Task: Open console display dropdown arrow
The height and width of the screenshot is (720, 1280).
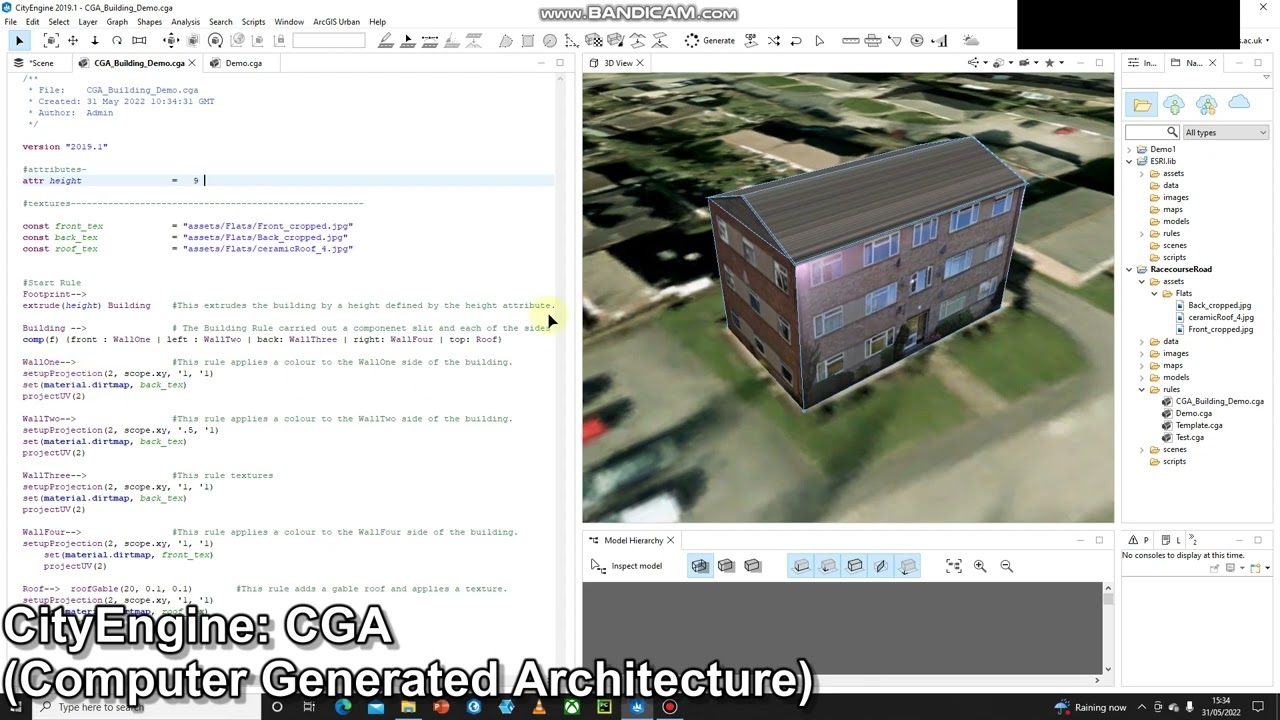Action: click(x=1241, y=568)
